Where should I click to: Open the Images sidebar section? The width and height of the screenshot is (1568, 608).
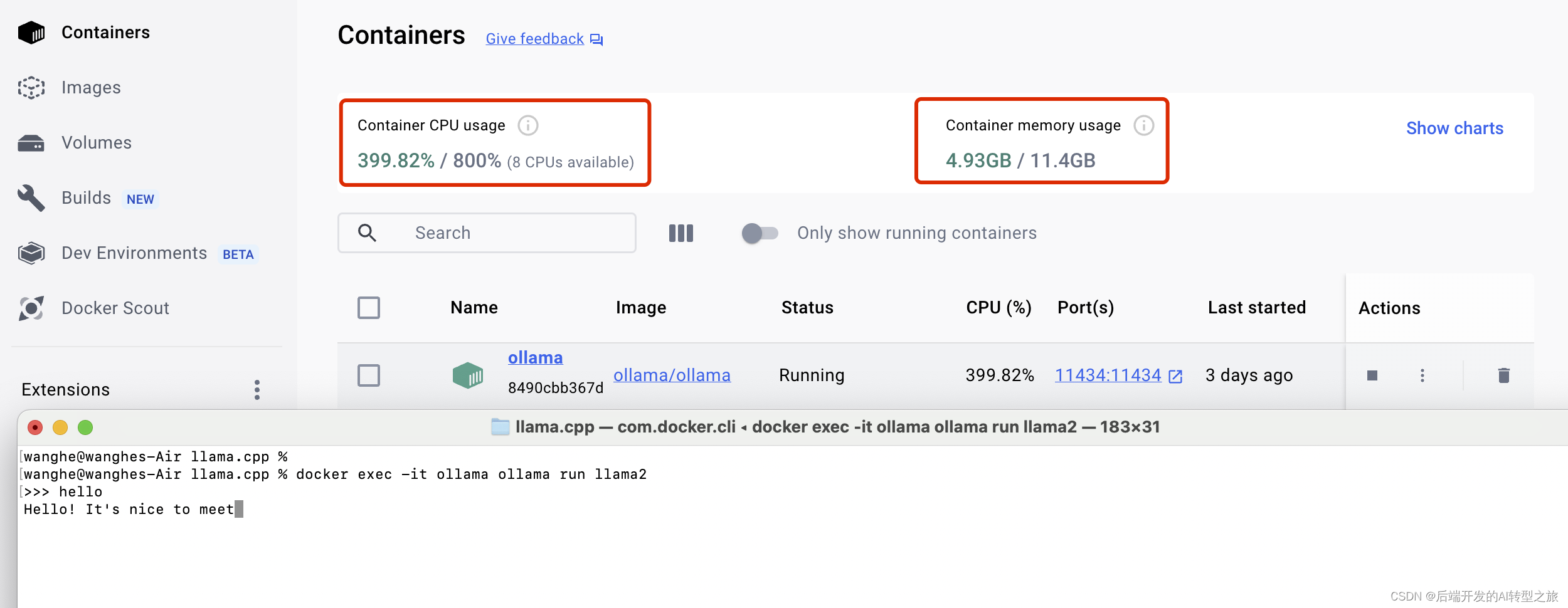coord(91,88)
